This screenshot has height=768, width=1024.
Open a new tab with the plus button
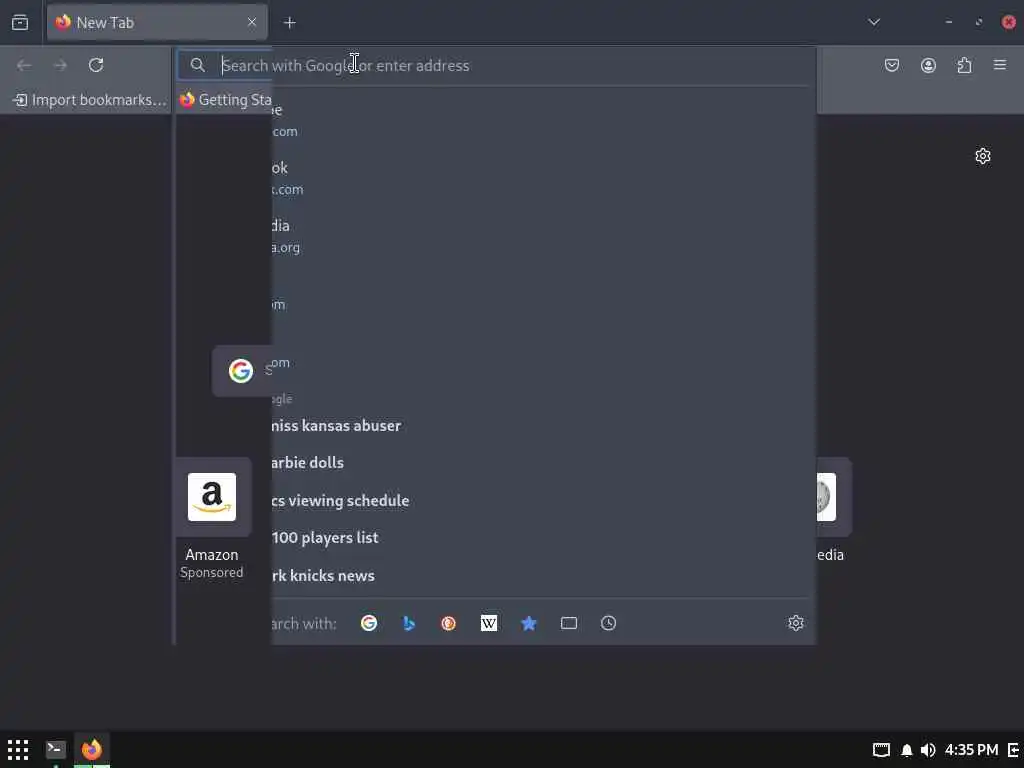coord(290,23)
